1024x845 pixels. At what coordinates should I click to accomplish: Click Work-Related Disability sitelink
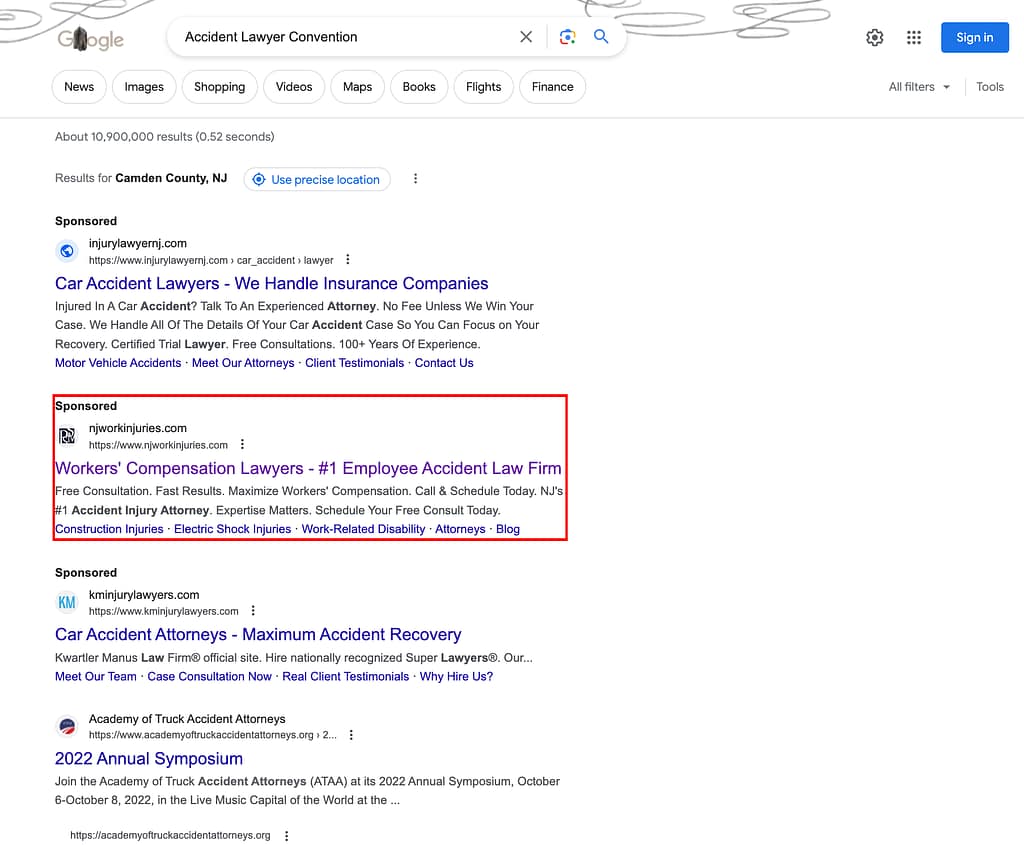click(363, 529)
